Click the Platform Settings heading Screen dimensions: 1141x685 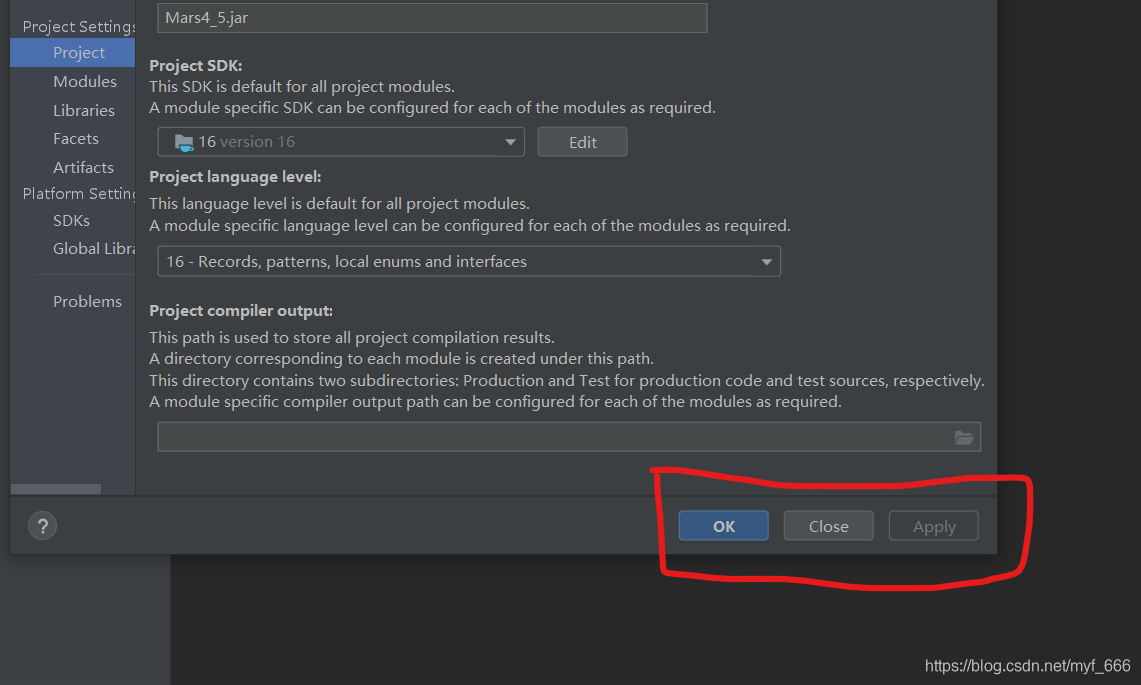point(79,194)
